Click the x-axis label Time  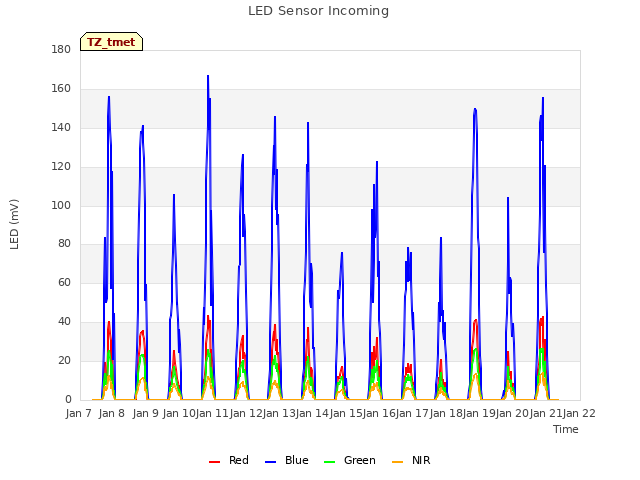[566, 429]
